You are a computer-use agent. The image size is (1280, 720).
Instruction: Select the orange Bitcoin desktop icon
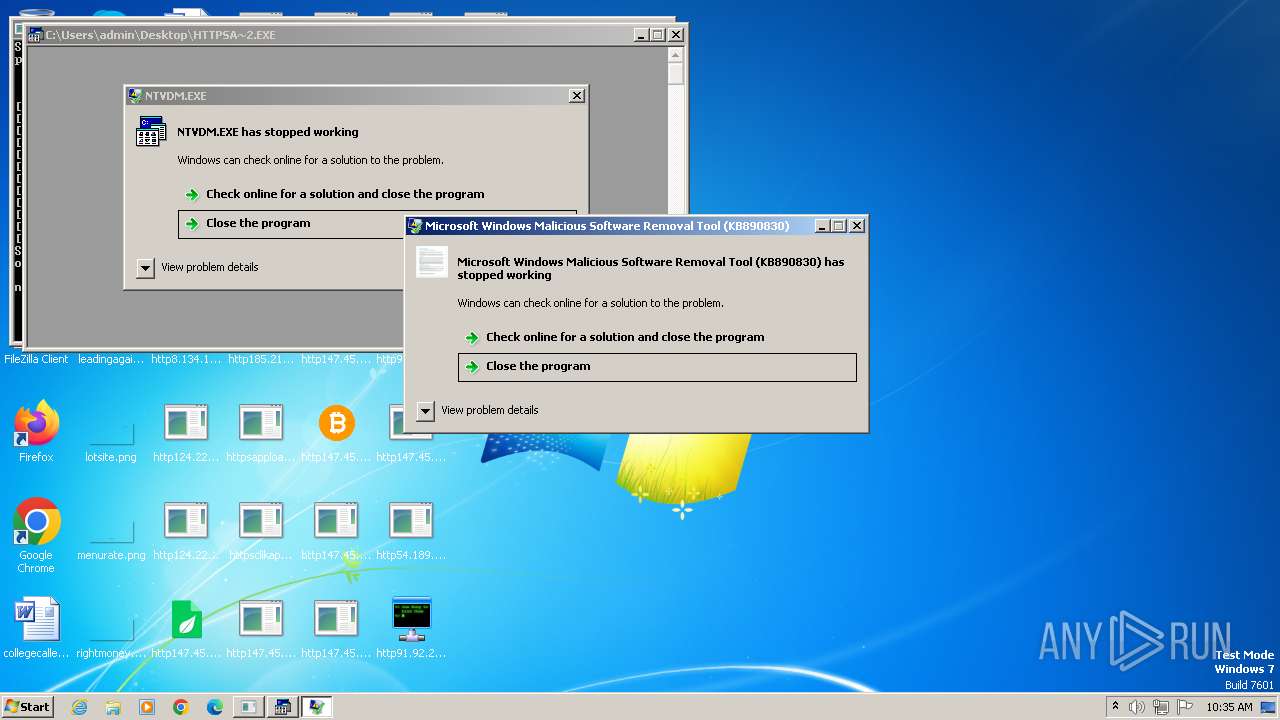tap(337, 423)
